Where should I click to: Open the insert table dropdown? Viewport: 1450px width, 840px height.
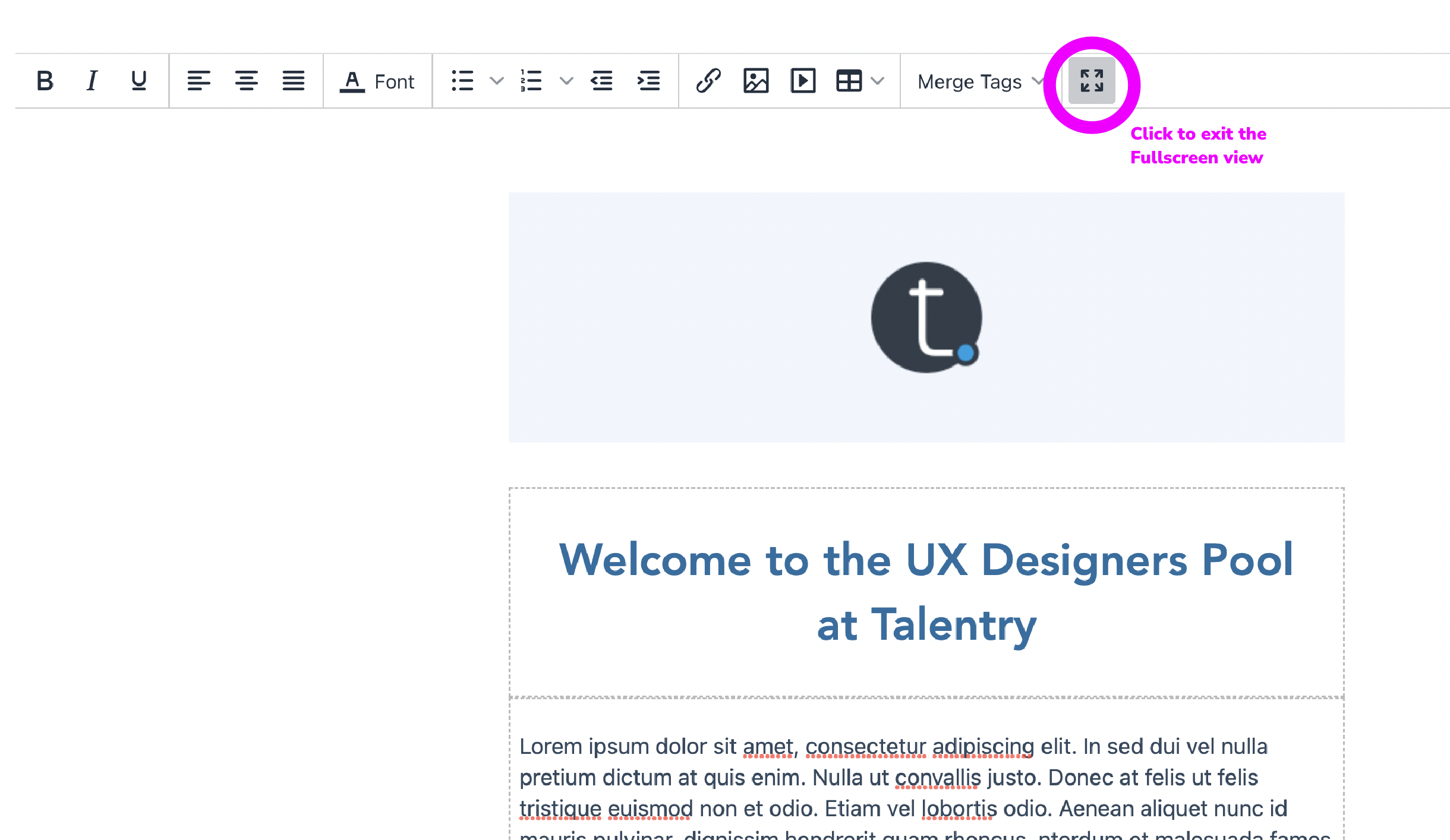(x=860, y=81)
